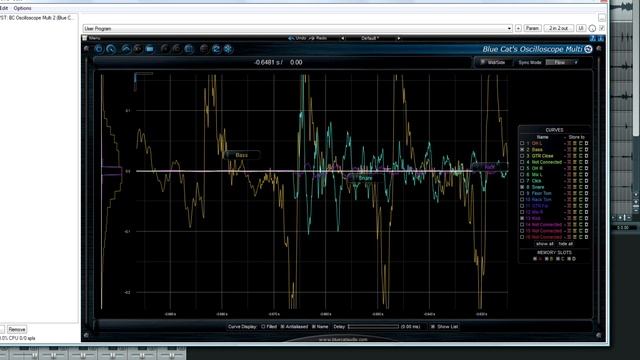640x360 pixels.
Task: Click the Bass curve name tag on the graph
Action: coord(242,155)
